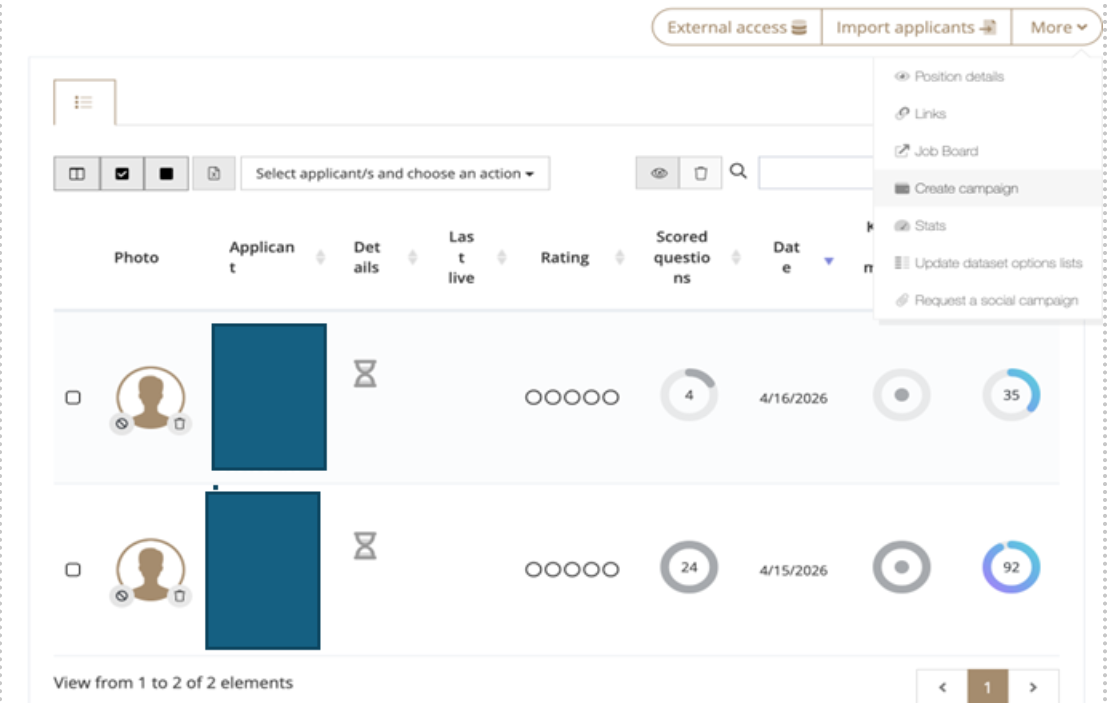The width and height of the screenshot is (1107, 703).
Task: Click the magnifier search icon
Action: tap(738, 171)
